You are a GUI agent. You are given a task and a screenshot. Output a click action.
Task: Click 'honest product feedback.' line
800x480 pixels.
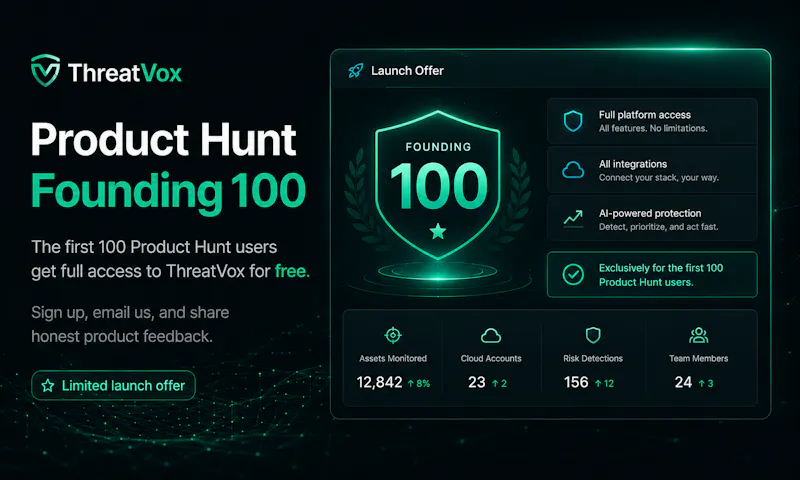coord(122,337)
